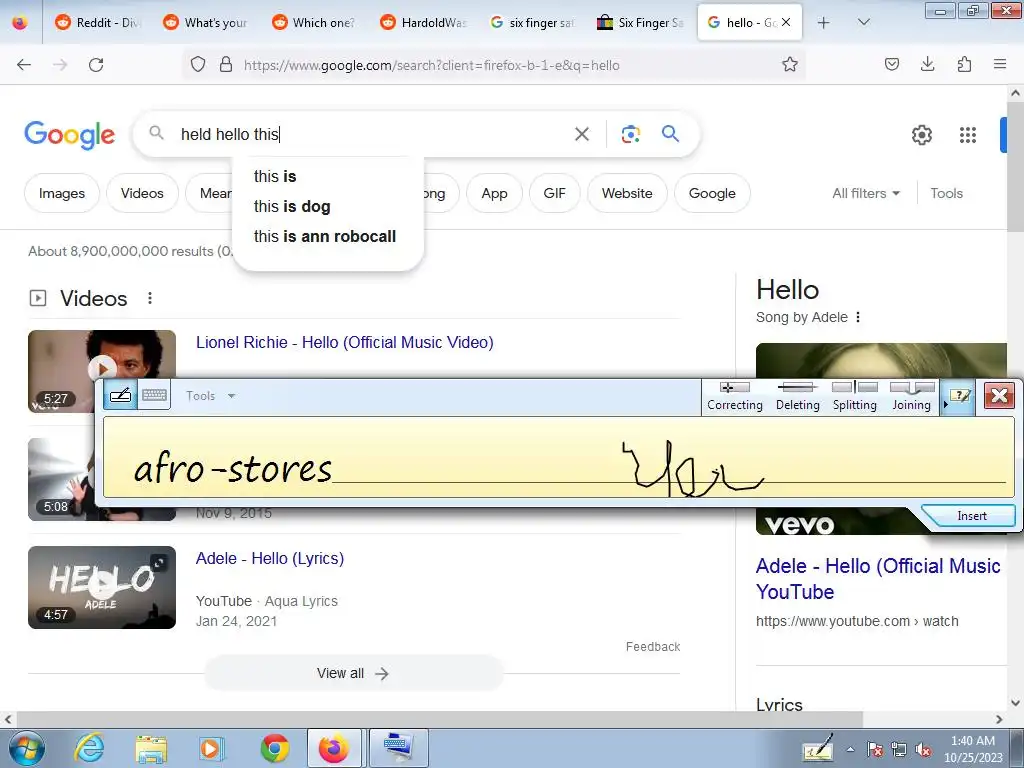Screen dimensions: 1024x768
Task: Filter results by App
Action: tap(494, 193)
